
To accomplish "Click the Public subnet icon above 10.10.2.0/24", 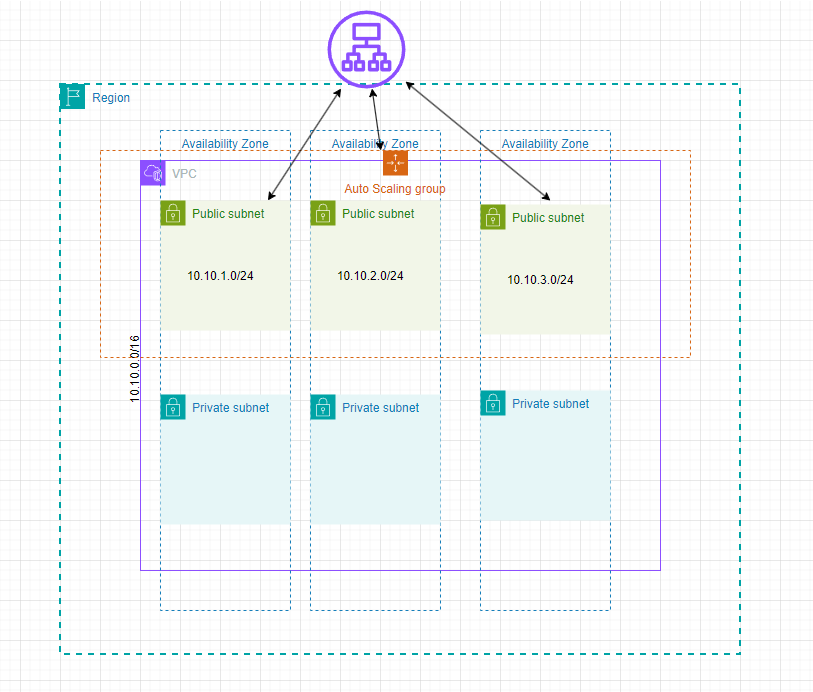I will (x=322, y=213).
